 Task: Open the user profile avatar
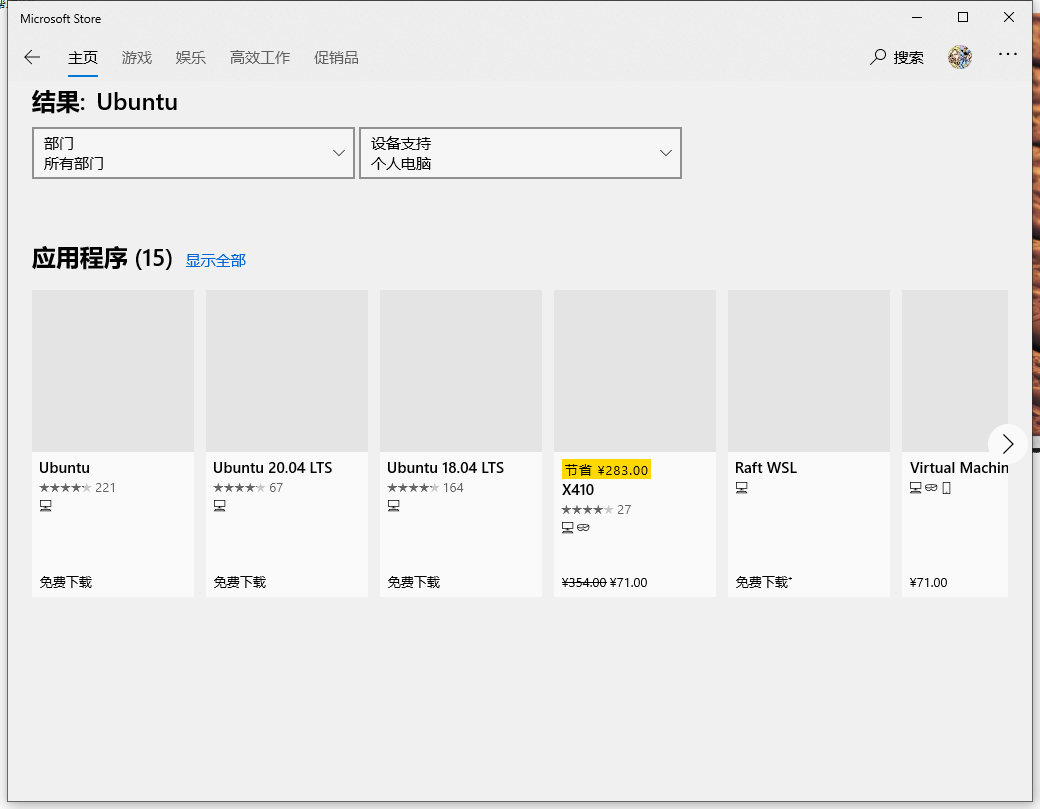(960, 57)
